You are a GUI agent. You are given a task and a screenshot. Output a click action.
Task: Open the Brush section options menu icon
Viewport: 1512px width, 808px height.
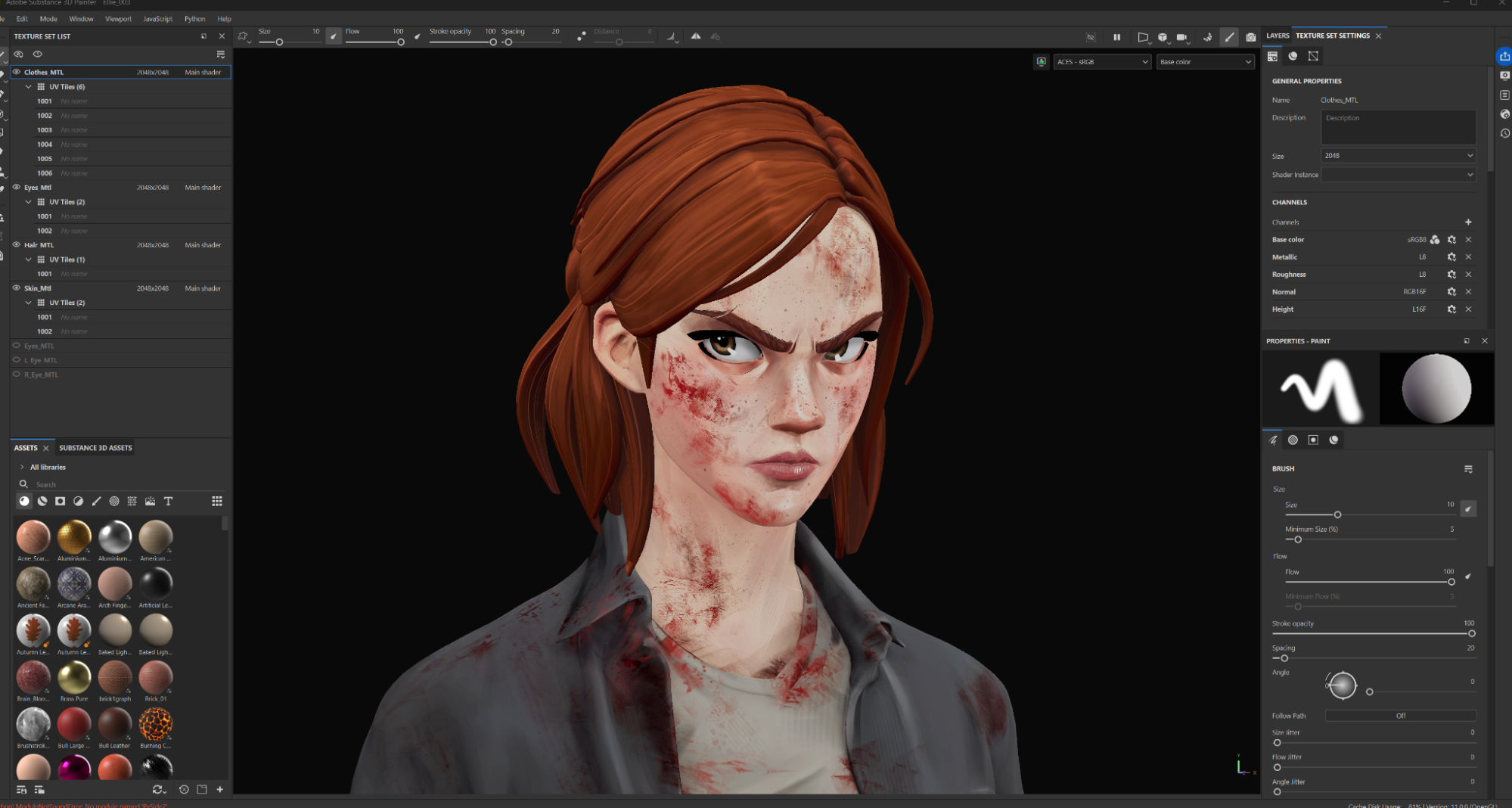(x=1468, y=469)
